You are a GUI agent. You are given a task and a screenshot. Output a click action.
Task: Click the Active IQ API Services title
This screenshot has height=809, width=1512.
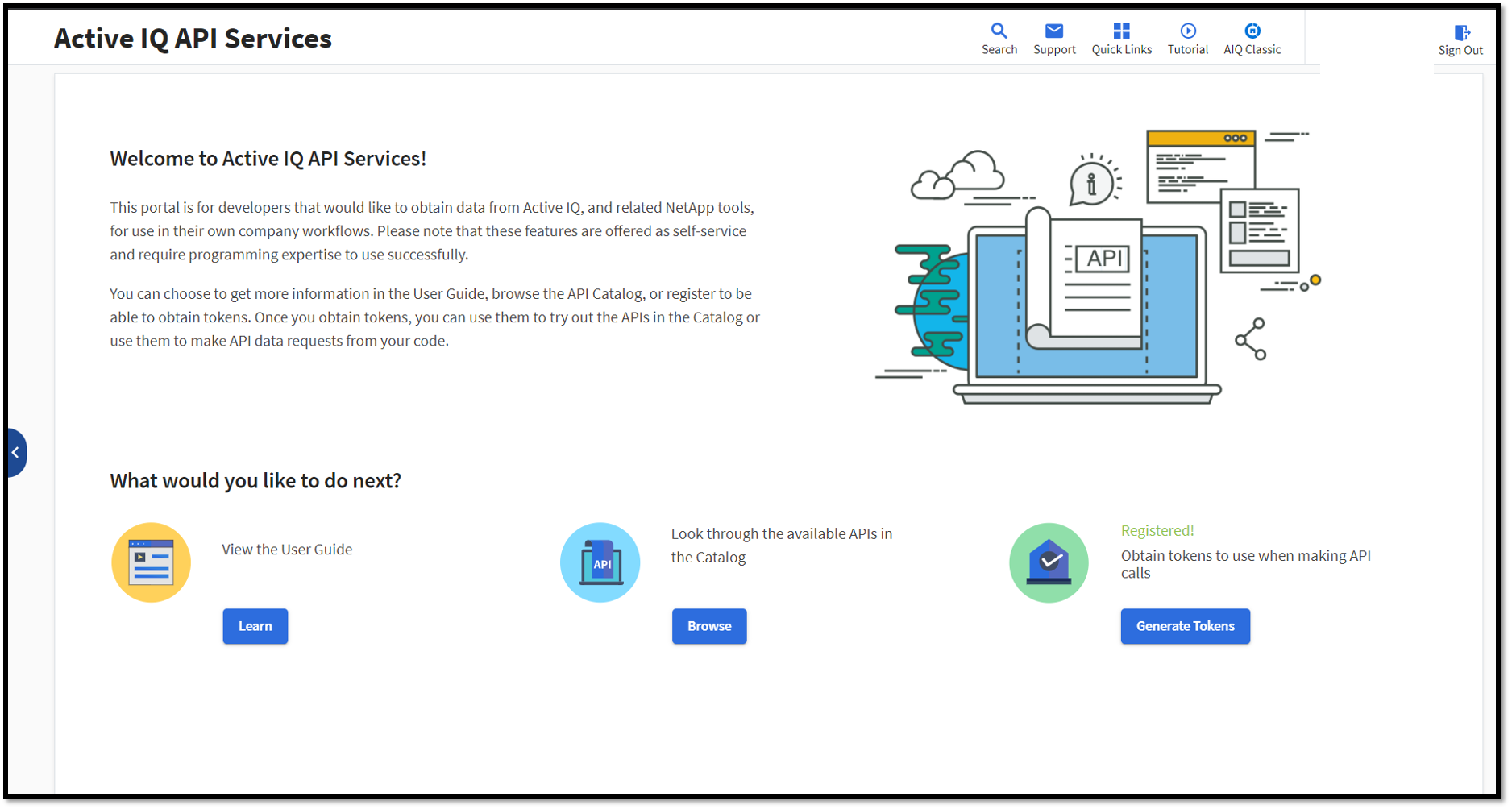coord(193,39)
